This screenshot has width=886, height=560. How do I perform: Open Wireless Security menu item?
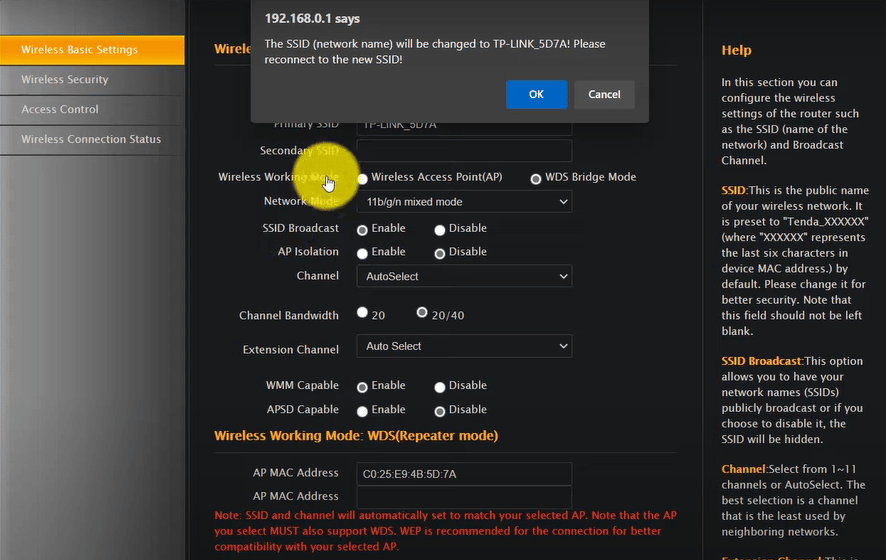(x=92, y=80)
